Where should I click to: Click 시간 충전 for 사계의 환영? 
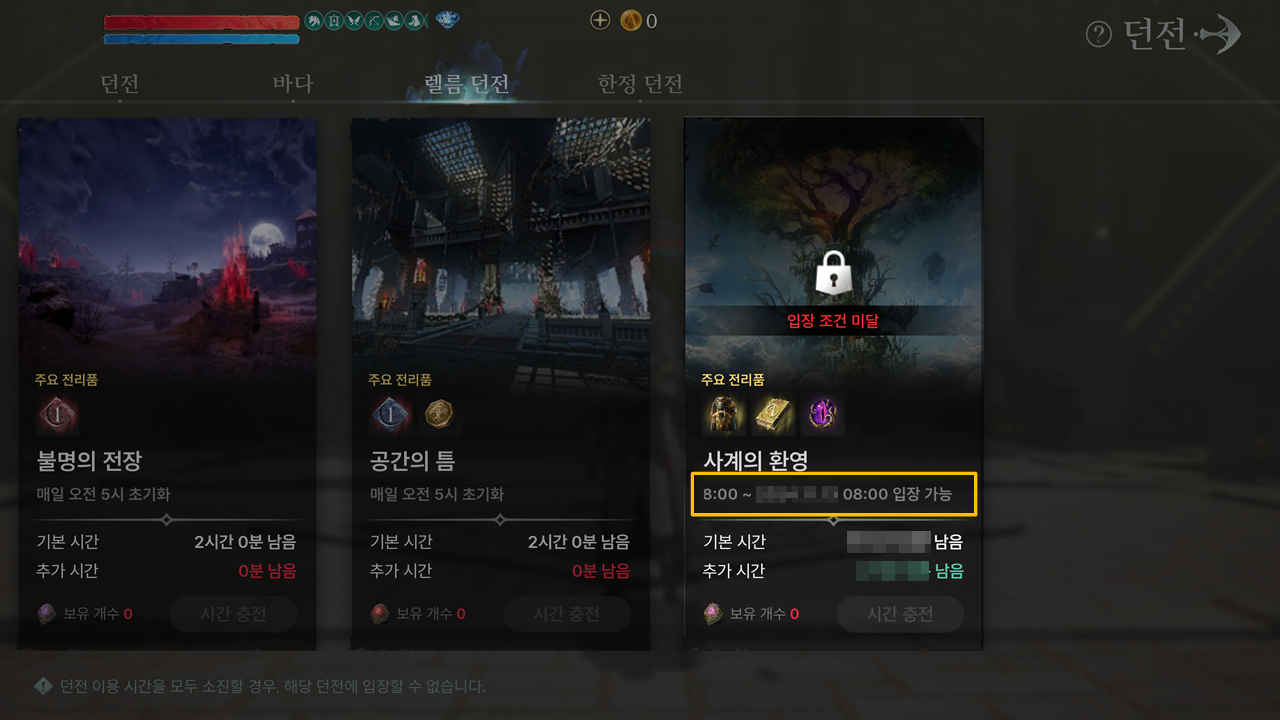[900, 614]
